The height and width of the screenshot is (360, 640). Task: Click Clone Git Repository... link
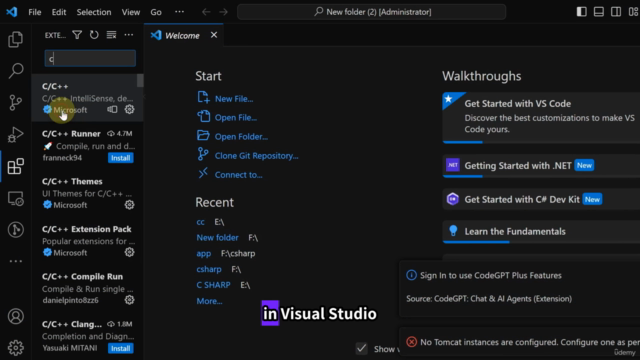(256, 156)
